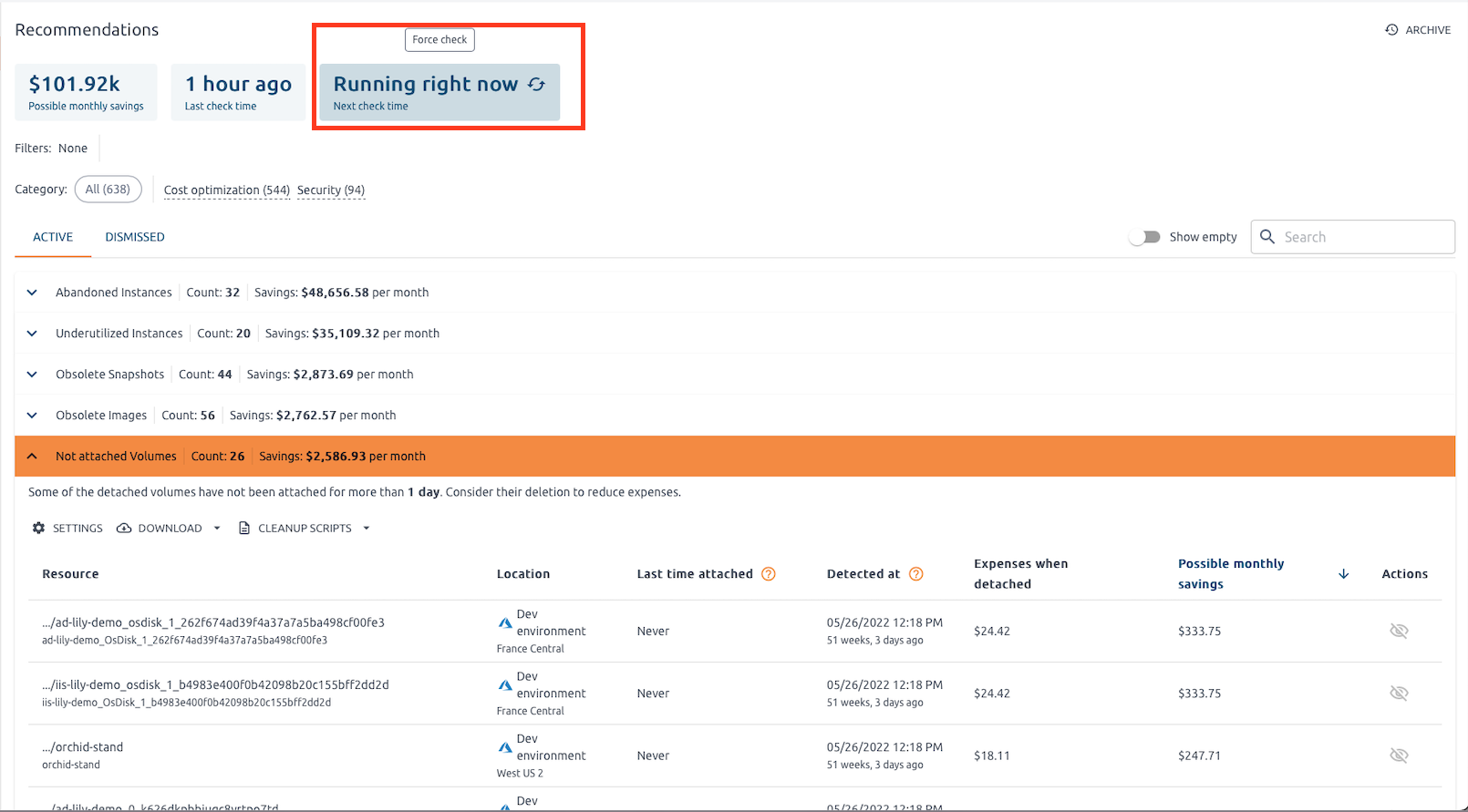The width and height of the screenshot is (1468, 812).
Task: Select the All (638) category chip
Action: coord(108,190)
